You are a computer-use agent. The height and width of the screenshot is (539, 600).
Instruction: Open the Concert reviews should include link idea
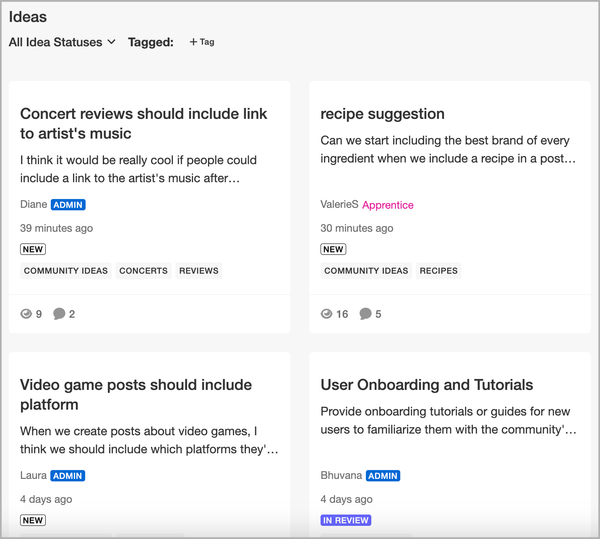(x=143, y=124)
